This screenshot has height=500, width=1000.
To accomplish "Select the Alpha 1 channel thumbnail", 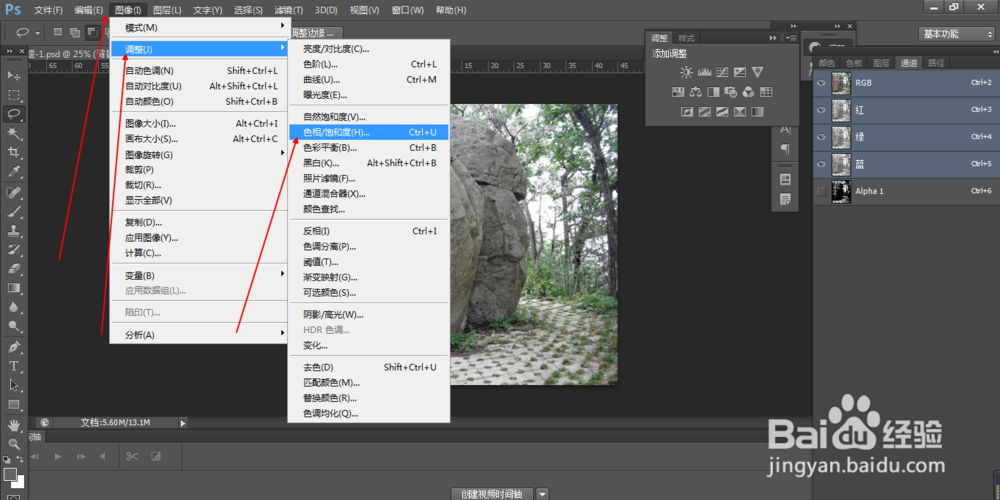I will click(842, 191).
